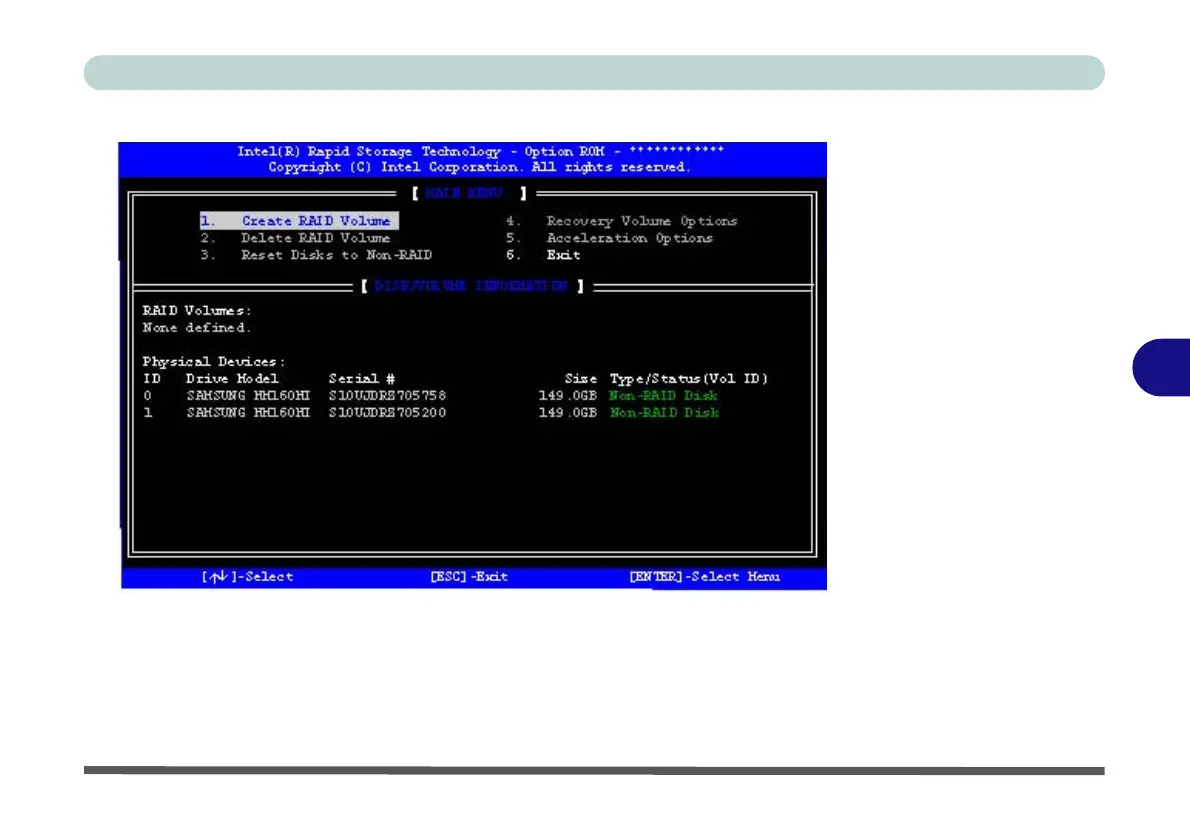Image resolution: width=1190 pixels, height=838 pixels.
Task: Click the 'Serial #' column header
Action: [361, 378]
